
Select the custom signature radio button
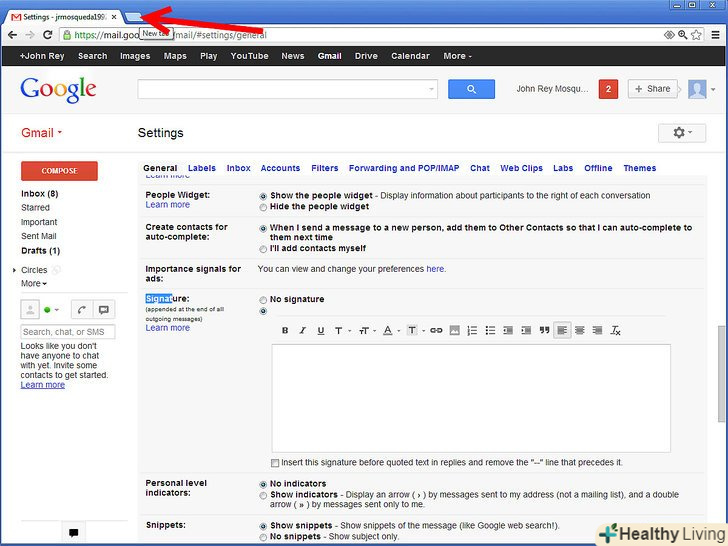tap(263, 311)
